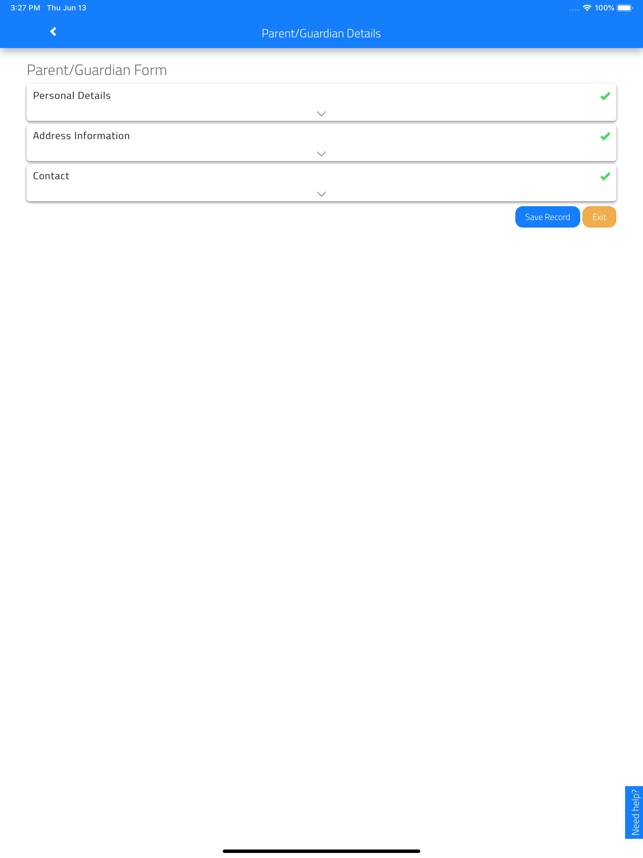
Task: Tap the Thu Jun 13 date in status bar
Action: [x=67, y=8]
